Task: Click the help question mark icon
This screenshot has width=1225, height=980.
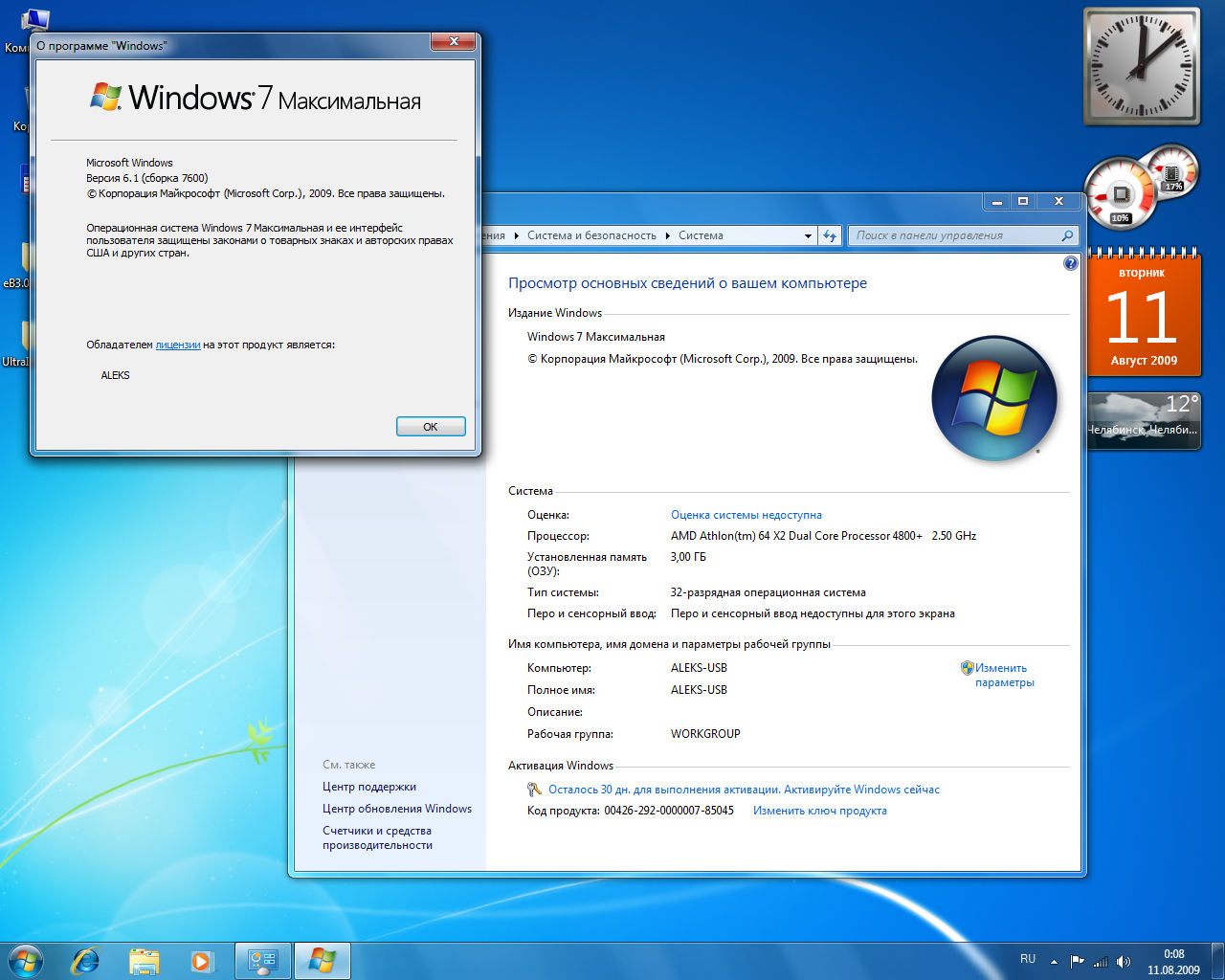Action: point(1071,263)
